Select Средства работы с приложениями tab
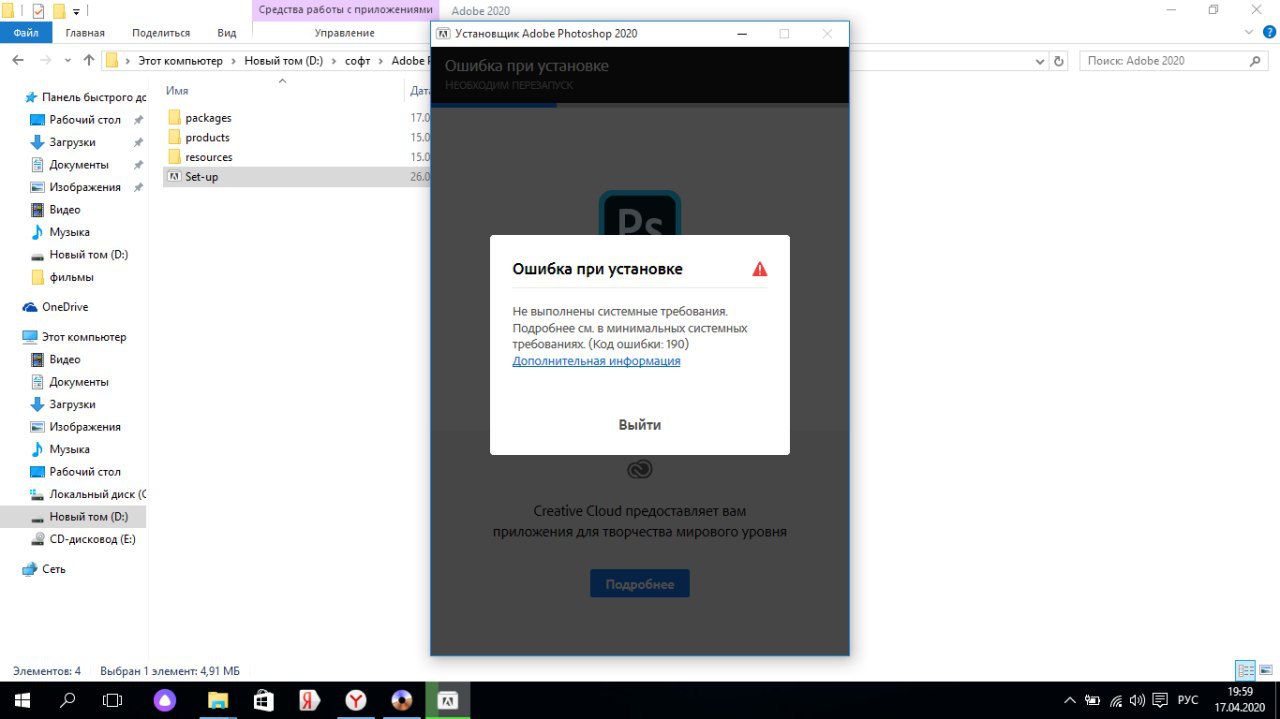The height and width of the screenshot is (719, 1280). coord(344,10)
